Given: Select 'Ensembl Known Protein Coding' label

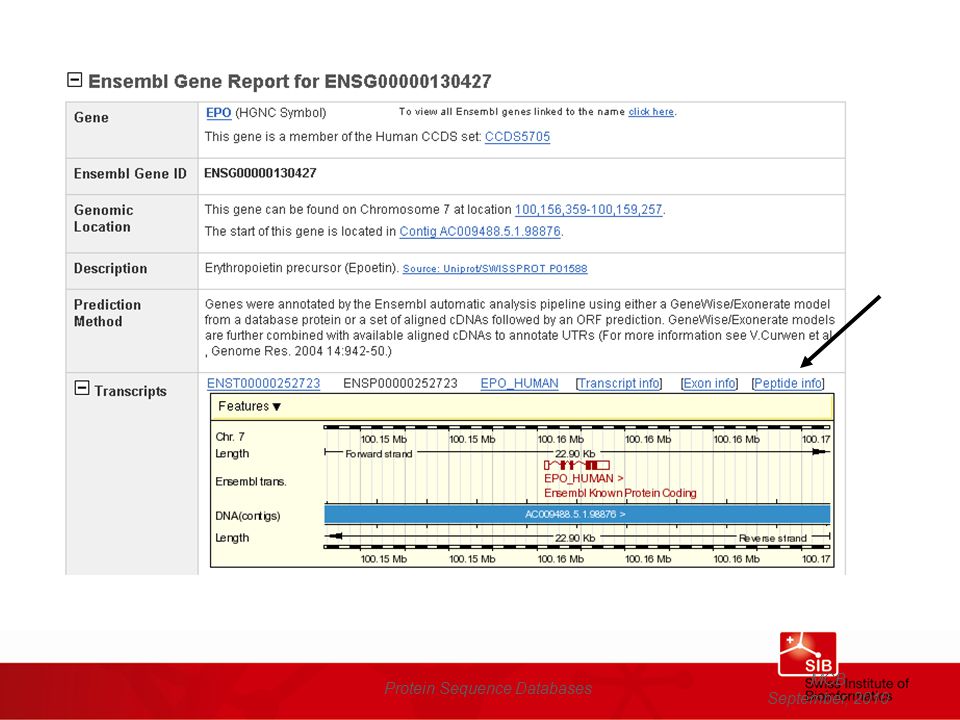Looking at the screenshot, I should pos(620,493).
